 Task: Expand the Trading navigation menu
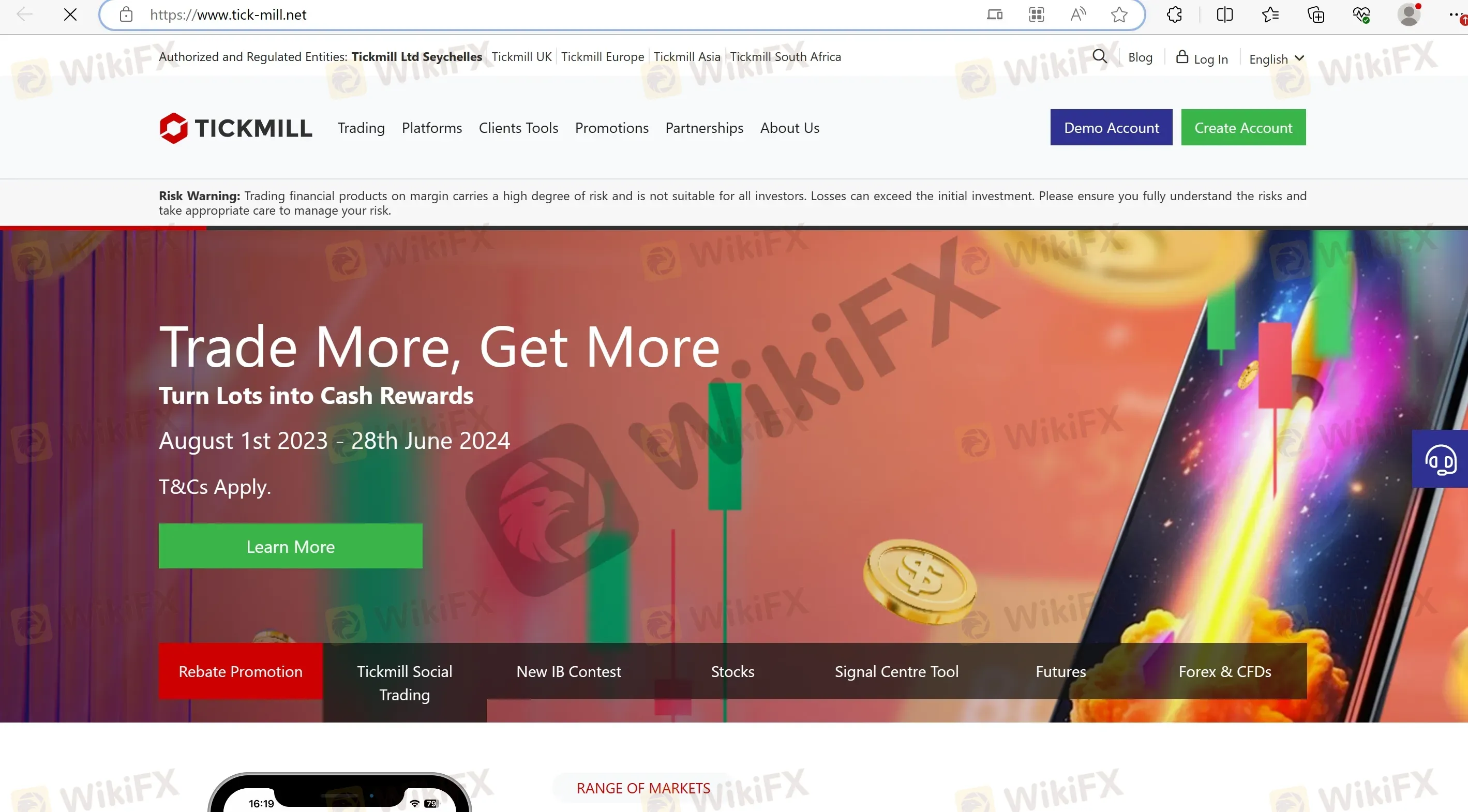point(361,127)
